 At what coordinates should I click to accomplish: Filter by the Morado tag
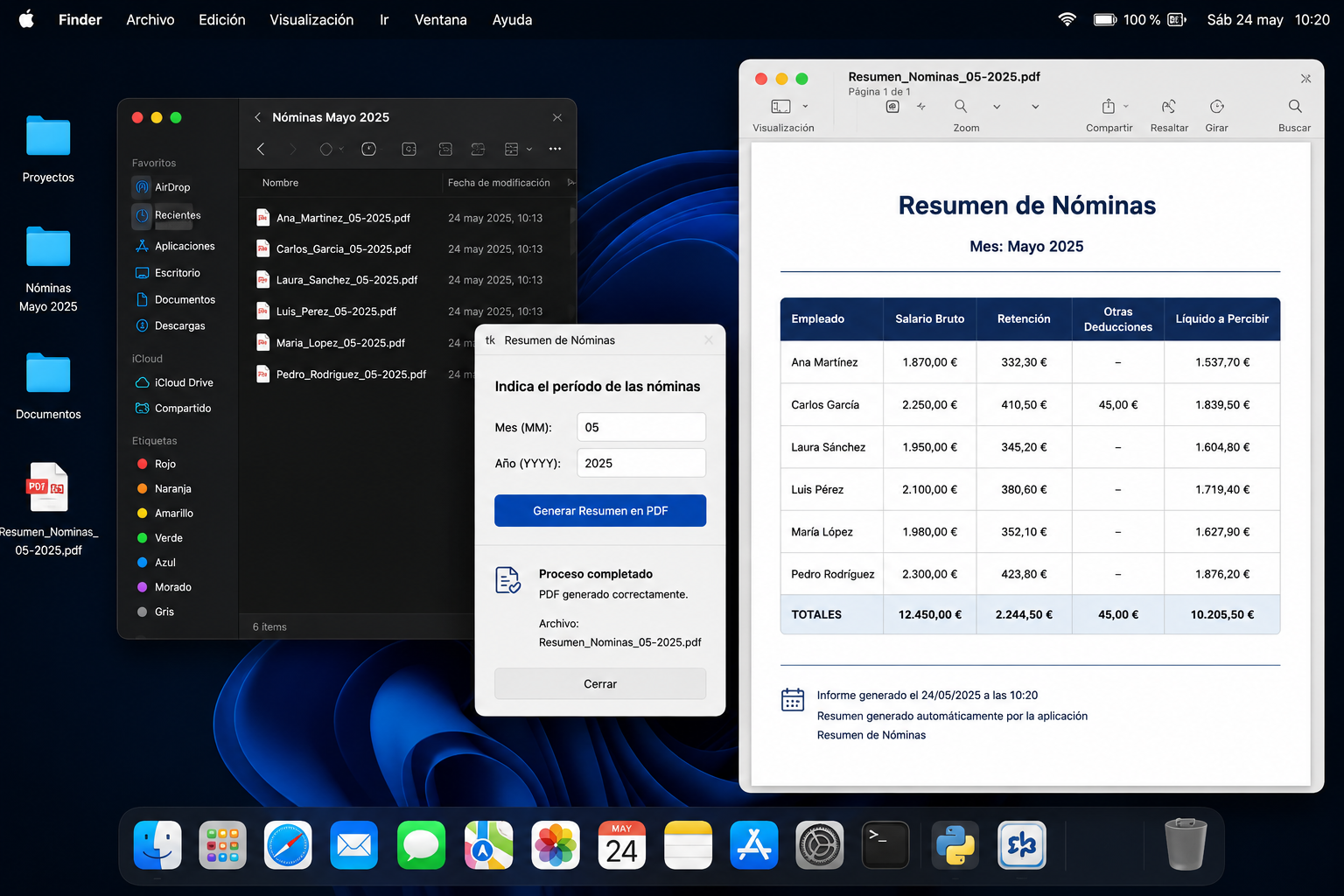[164, 586]
